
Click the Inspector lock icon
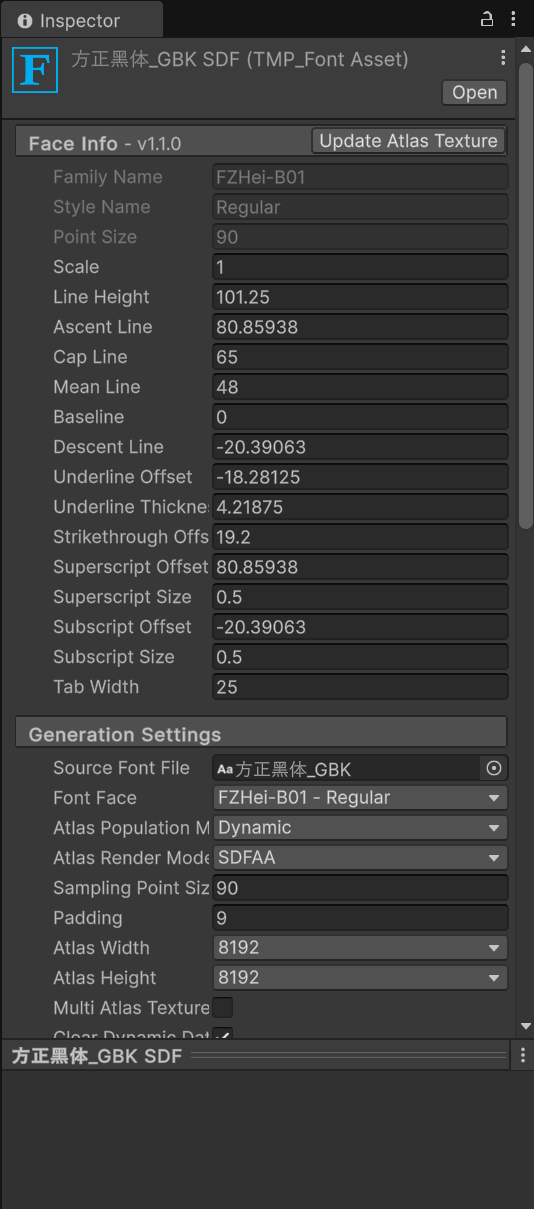[x=487, y=19]
